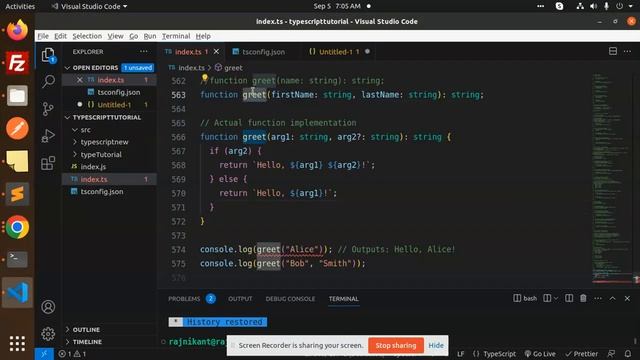Open the Run menu
This screenshot has height=360, width=640.
(150, 36)
